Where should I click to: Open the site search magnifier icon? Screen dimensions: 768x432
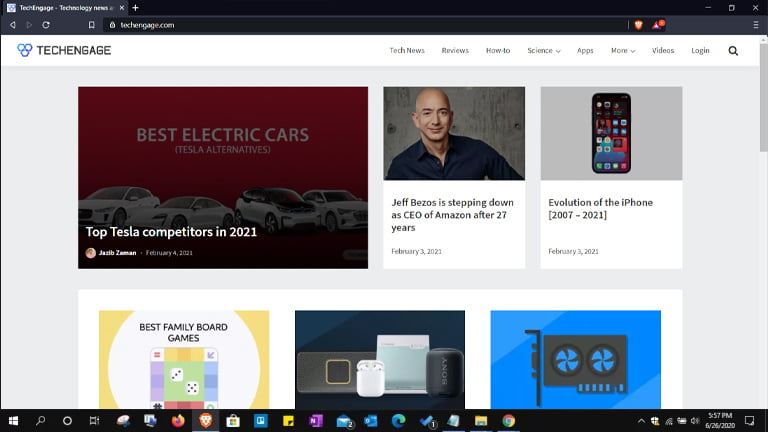click(x=733, y=51)
